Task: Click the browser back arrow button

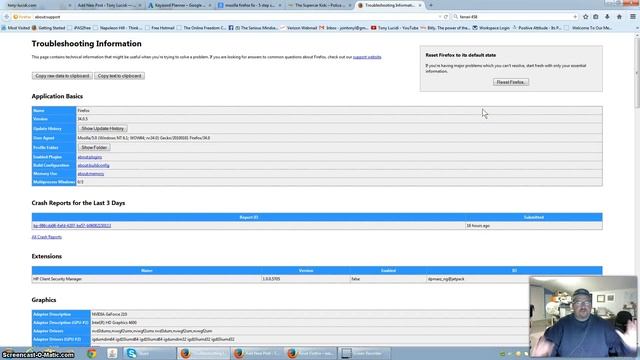Action: (x=7, y=17)
